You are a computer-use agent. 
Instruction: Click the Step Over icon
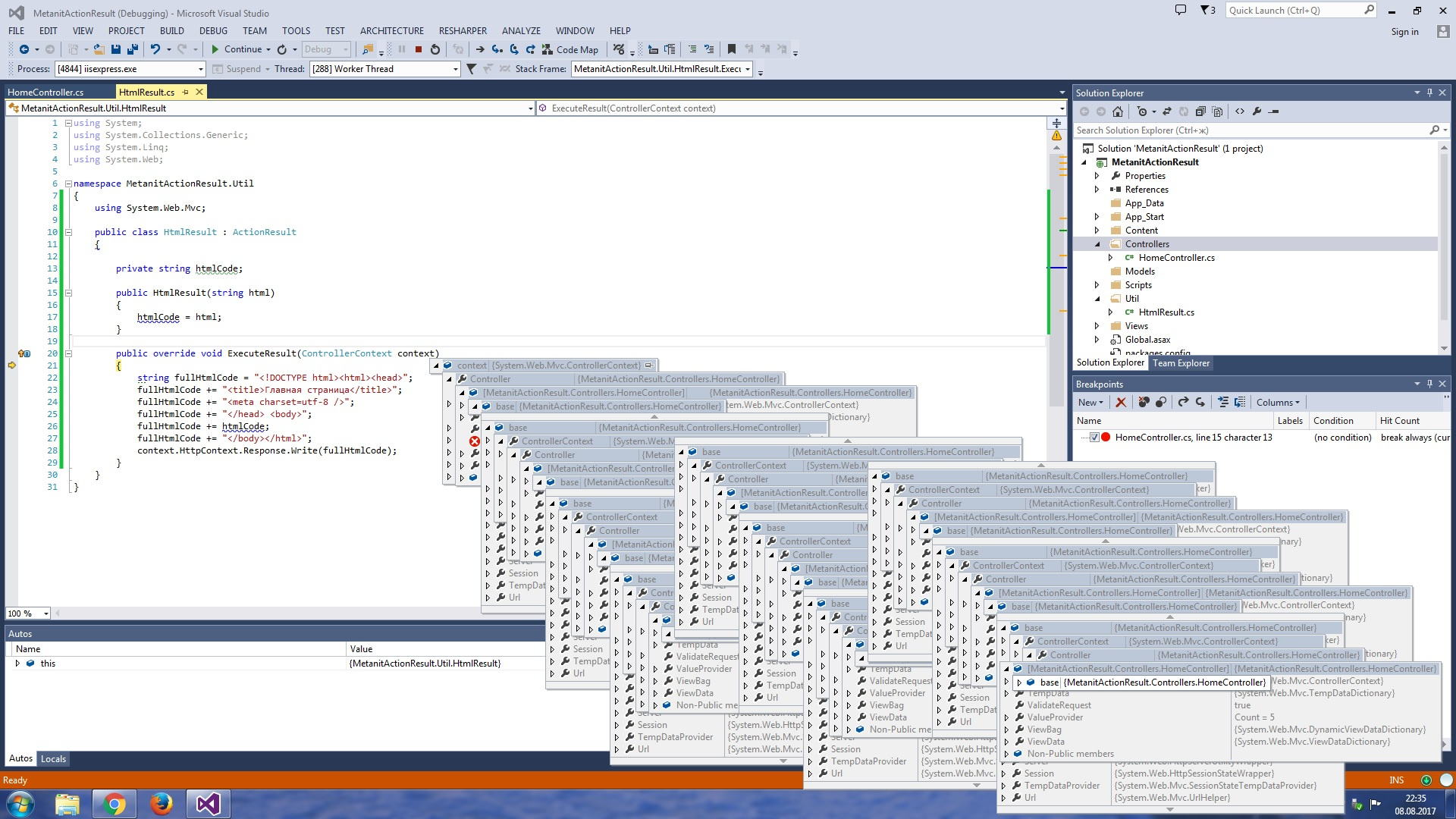click(514, 49)
